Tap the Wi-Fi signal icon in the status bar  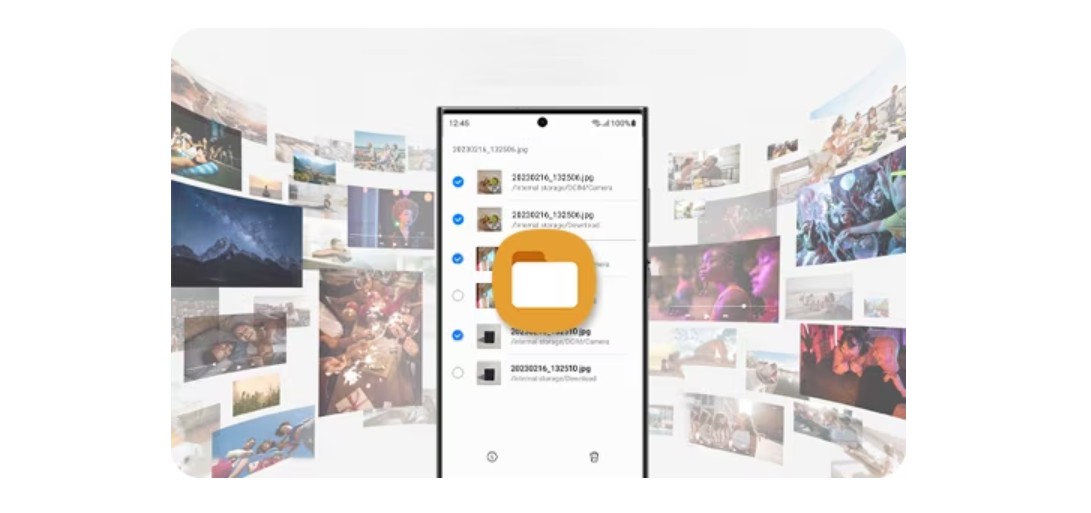(x=598, y=123)
